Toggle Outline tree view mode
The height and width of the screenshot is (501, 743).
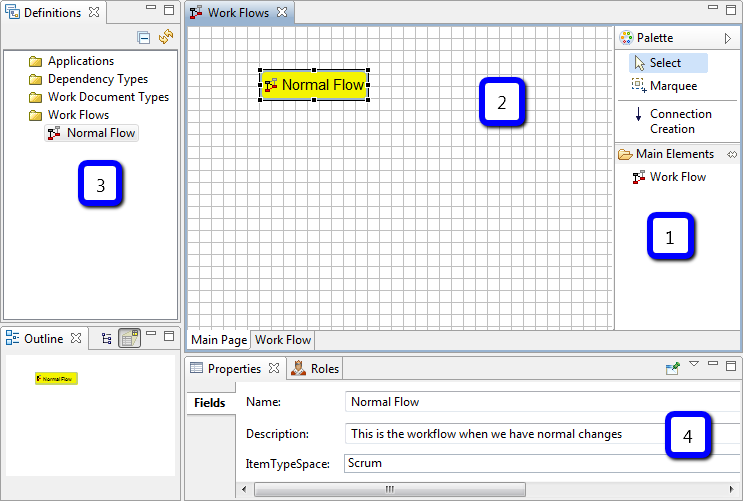point(107,339)
